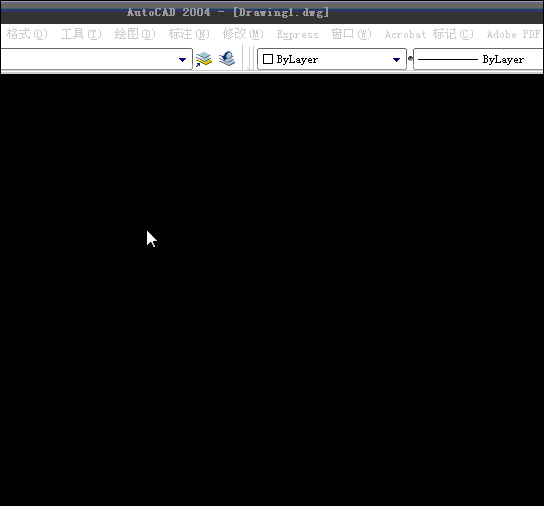Viewport: 544px width, 506px height.
Task: Open the 修改(M) menu
Action: 243,34
